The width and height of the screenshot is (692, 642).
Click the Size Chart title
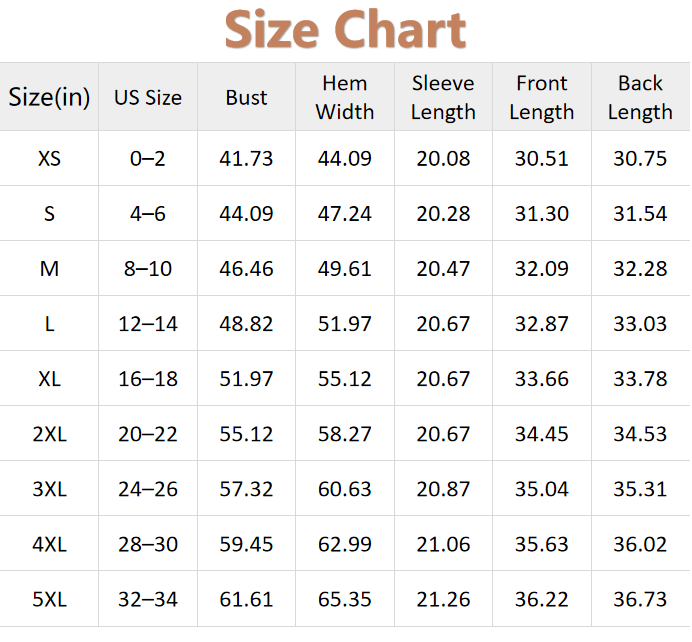coord(345,30)
